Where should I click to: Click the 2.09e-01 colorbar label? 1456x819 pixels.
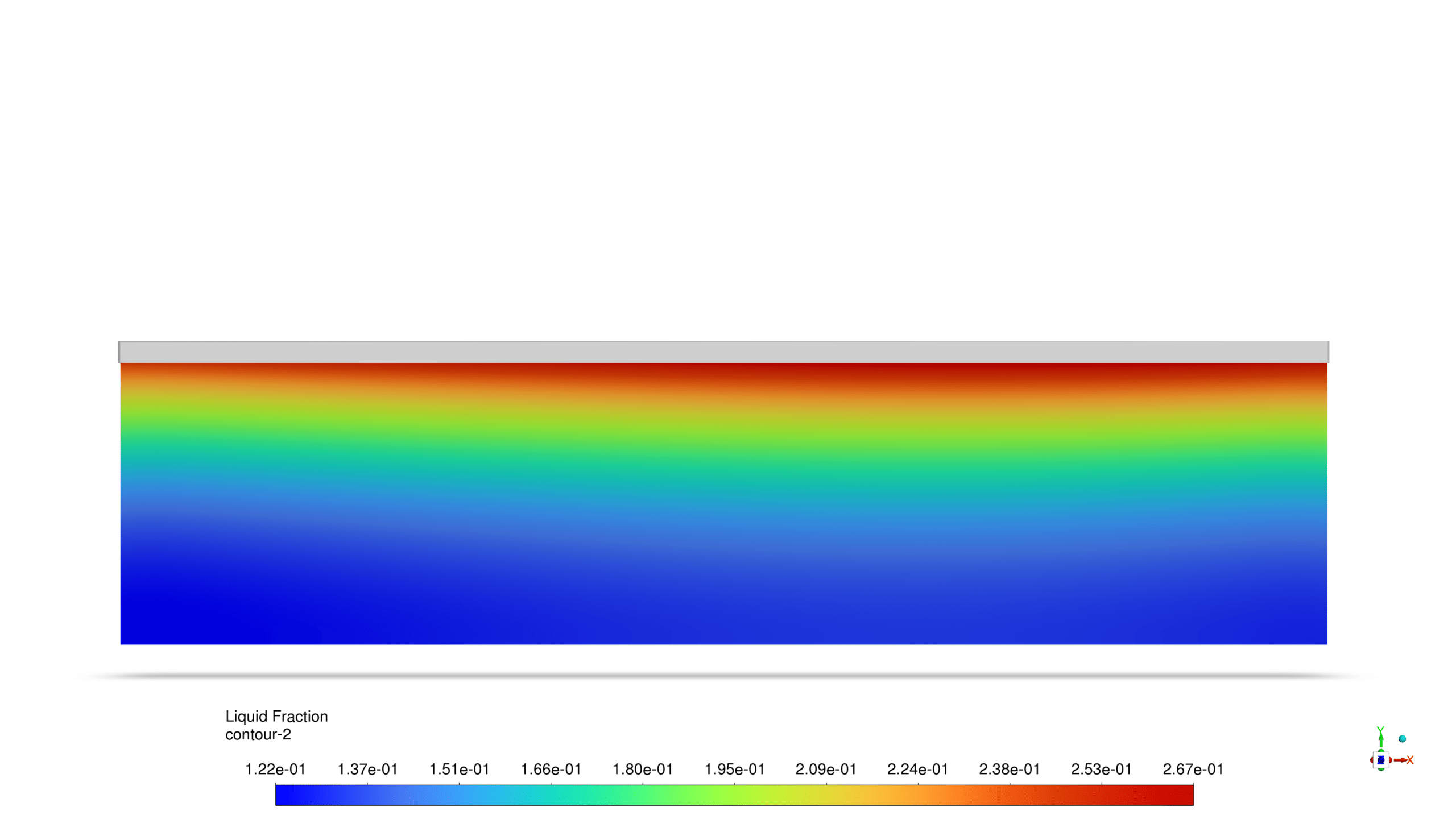826,769
